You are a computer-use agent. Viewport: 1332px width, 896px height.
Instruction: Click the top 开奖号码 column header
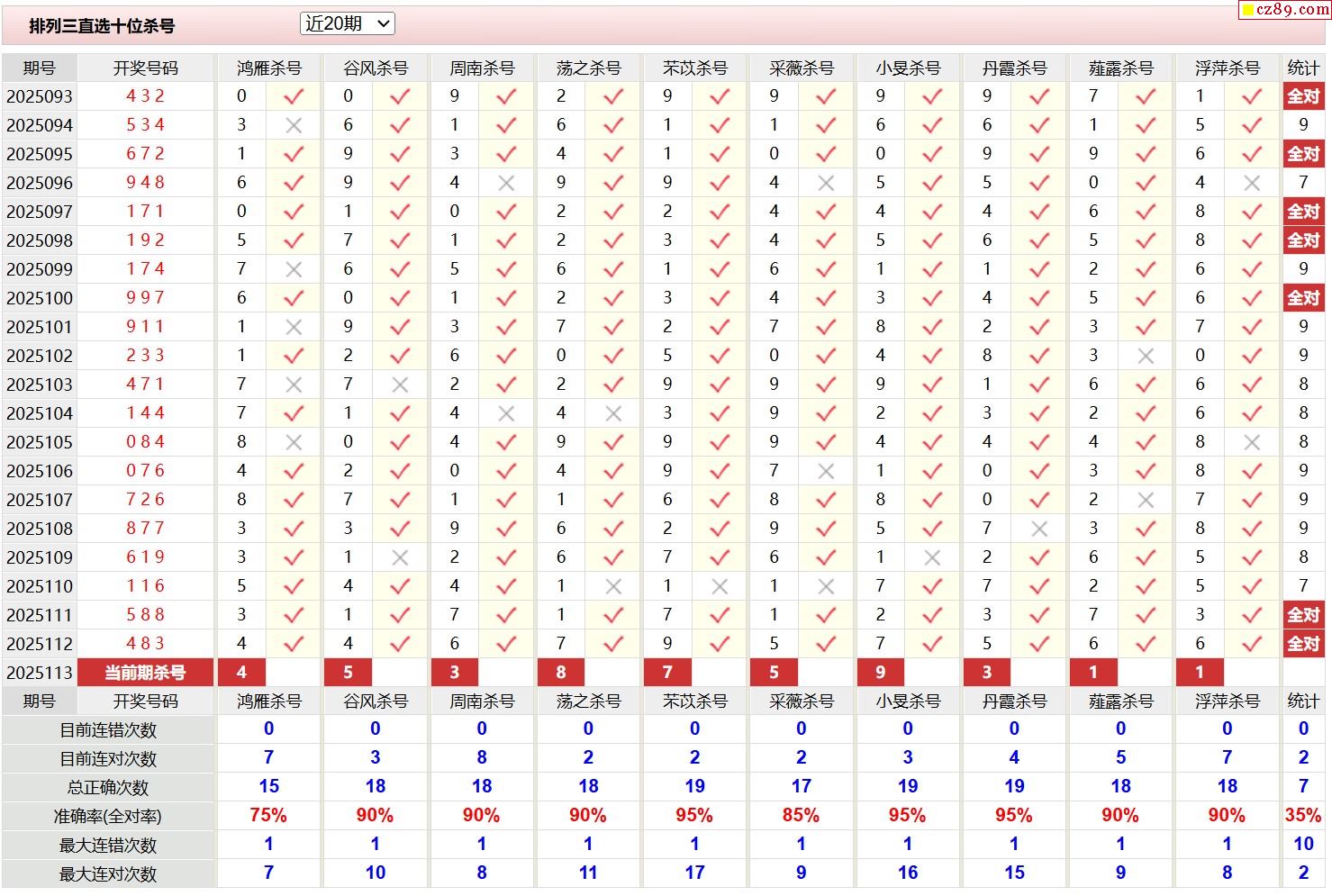(x=146, y=68)
